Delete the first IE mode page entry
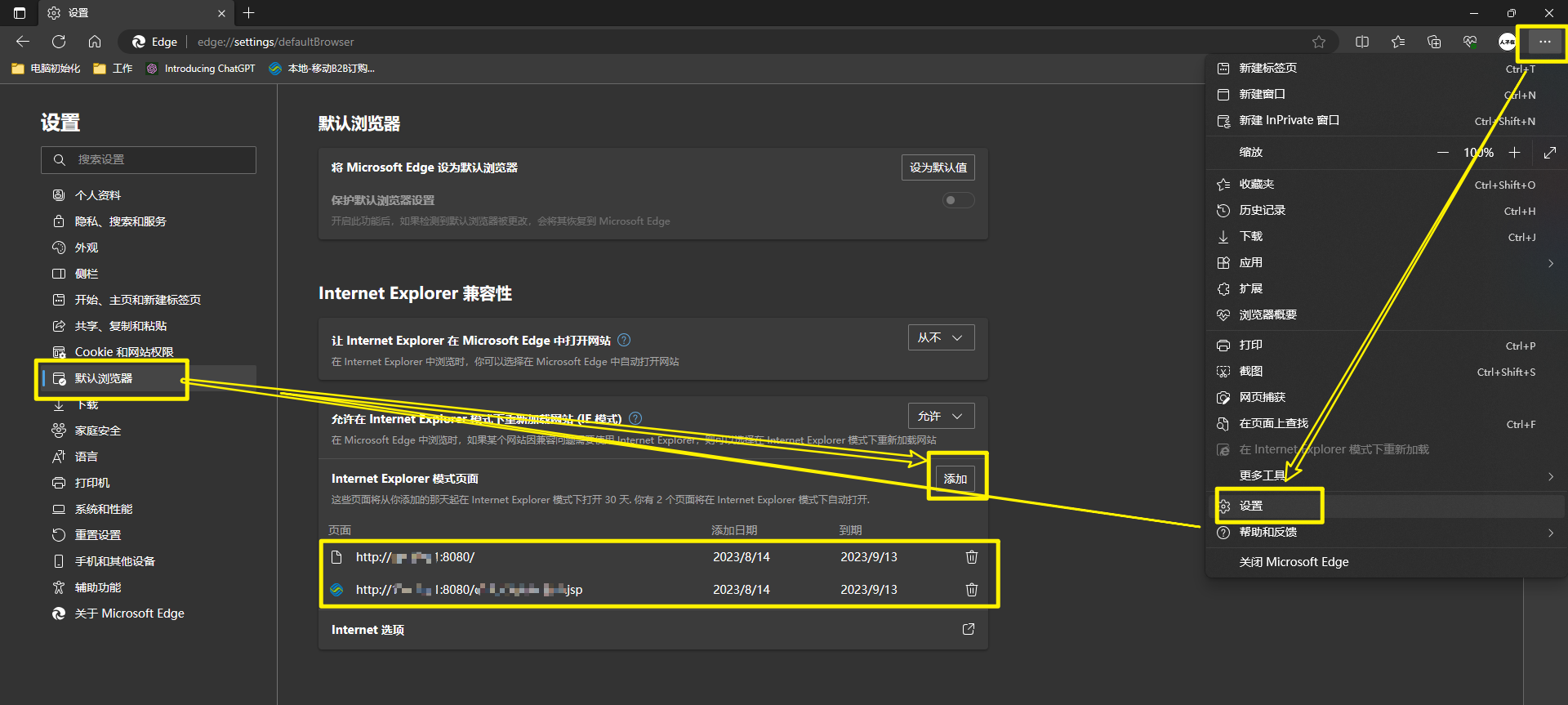This screenshot has height=705, width=1568. [971, 557]
